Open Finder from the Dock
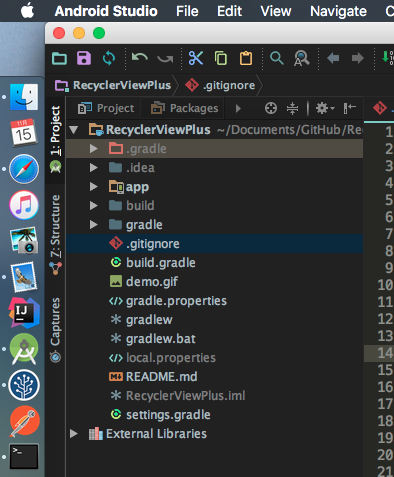 coord(24,97)
